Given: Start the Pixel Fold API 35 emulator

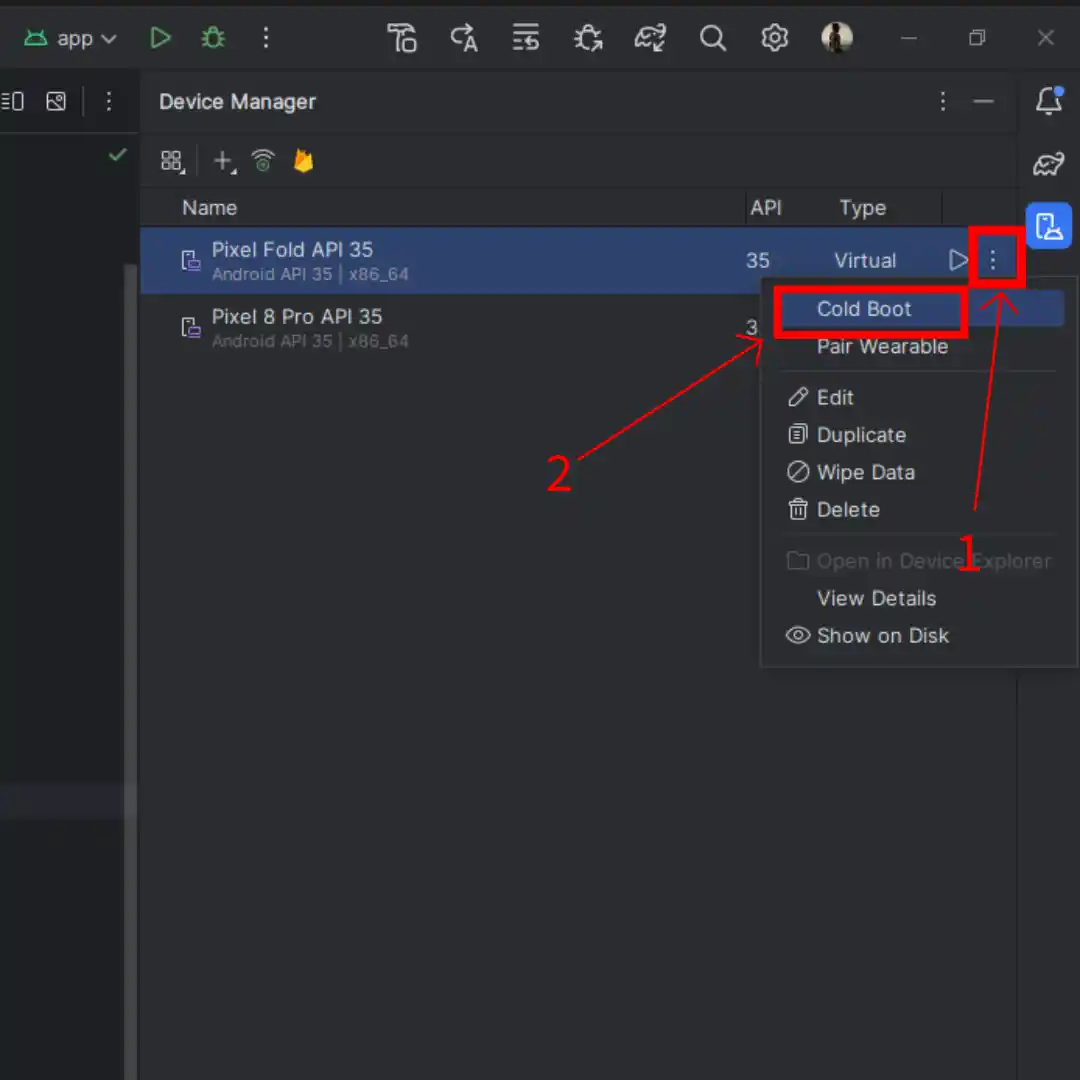Looking at the screenshot, I should (x=957, y=260).
